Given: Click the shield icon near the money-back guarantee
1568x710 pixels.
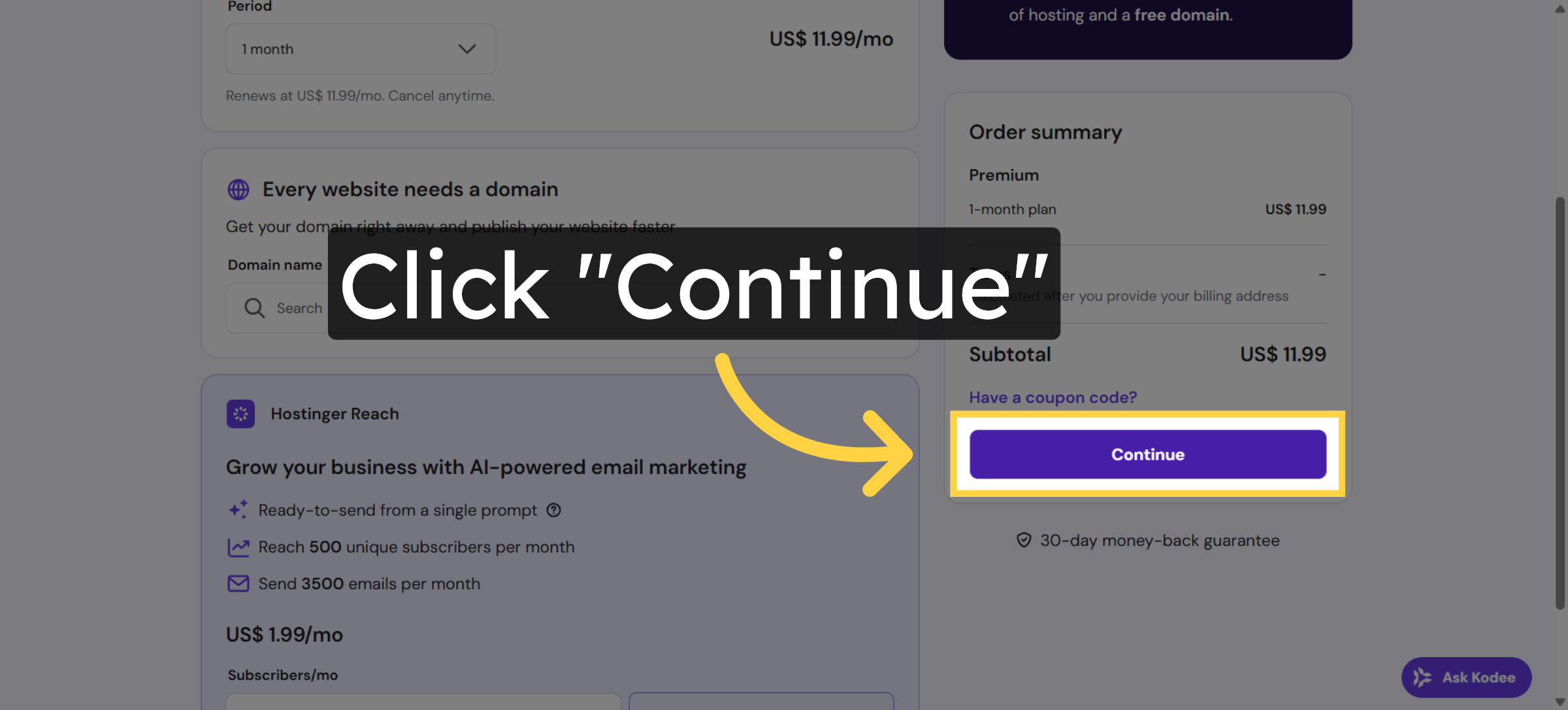Looking at the screenshot, I should [1024, 540].
